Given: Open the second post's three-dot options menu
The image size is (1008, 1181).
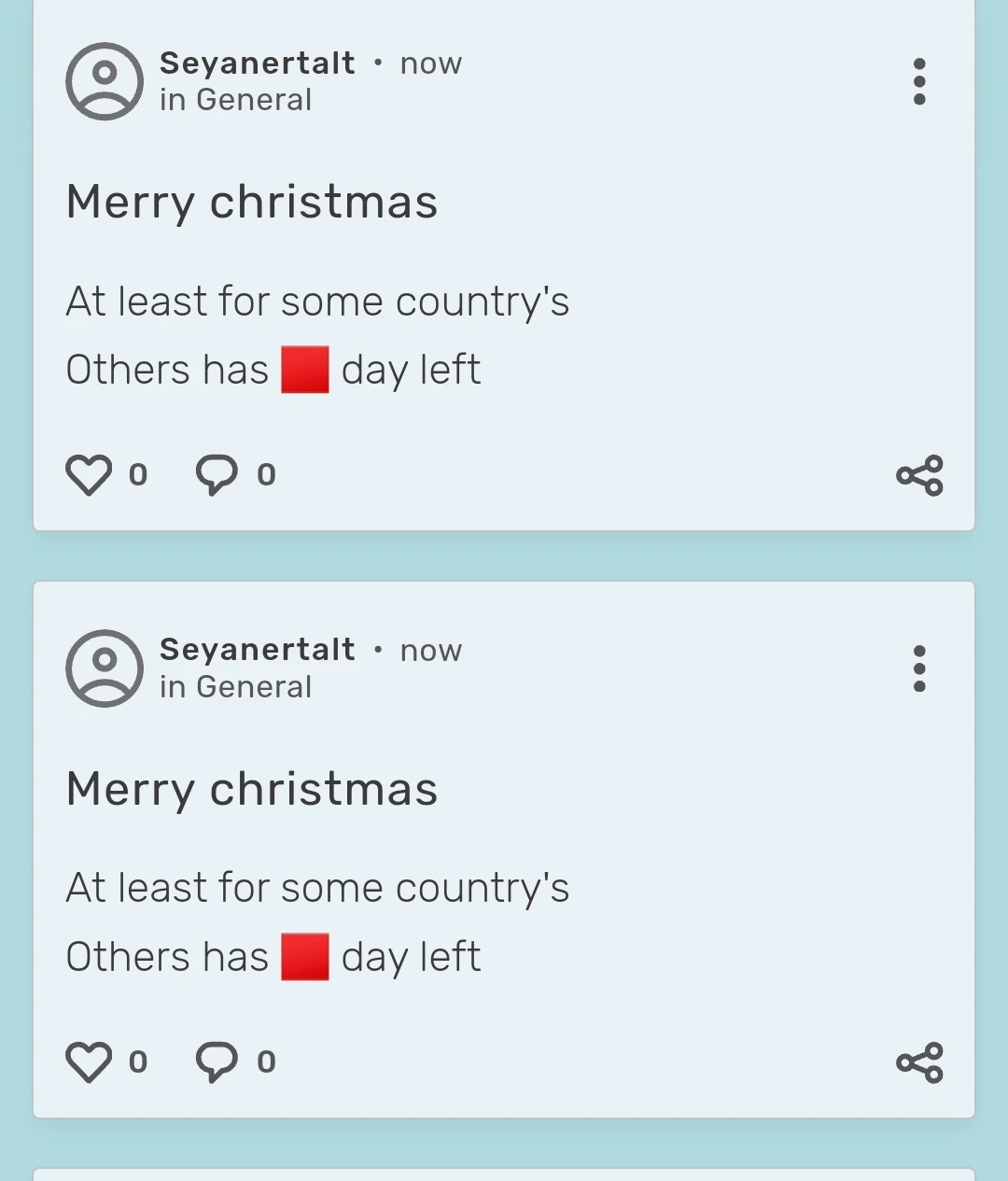Looking at the screenshot, I should [x=919, y=668].
